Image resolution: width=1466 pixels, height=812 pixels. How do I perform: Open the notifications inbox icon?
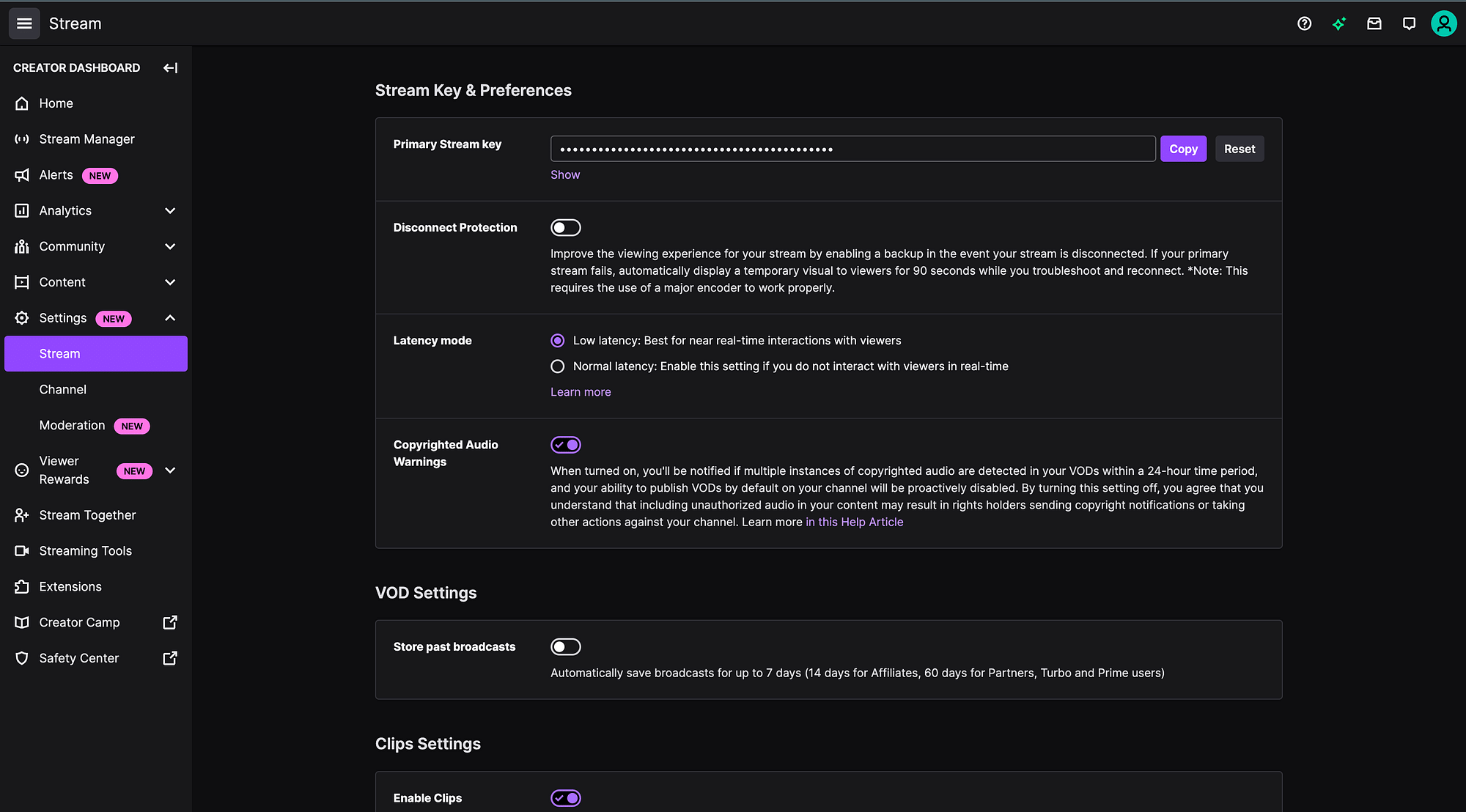pos(1374,23)
